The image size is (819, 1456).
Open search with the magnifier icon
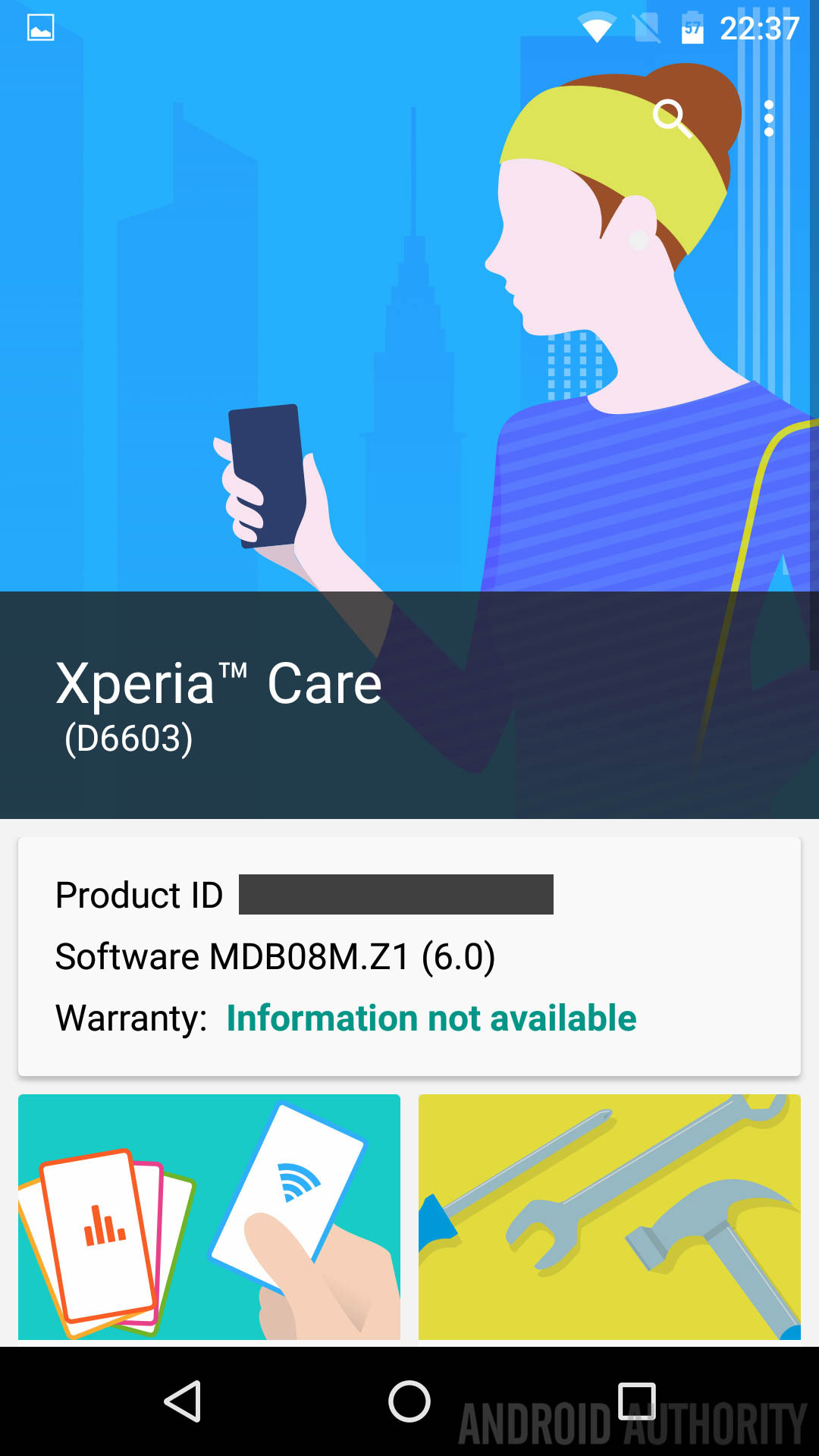pos(672,118)
